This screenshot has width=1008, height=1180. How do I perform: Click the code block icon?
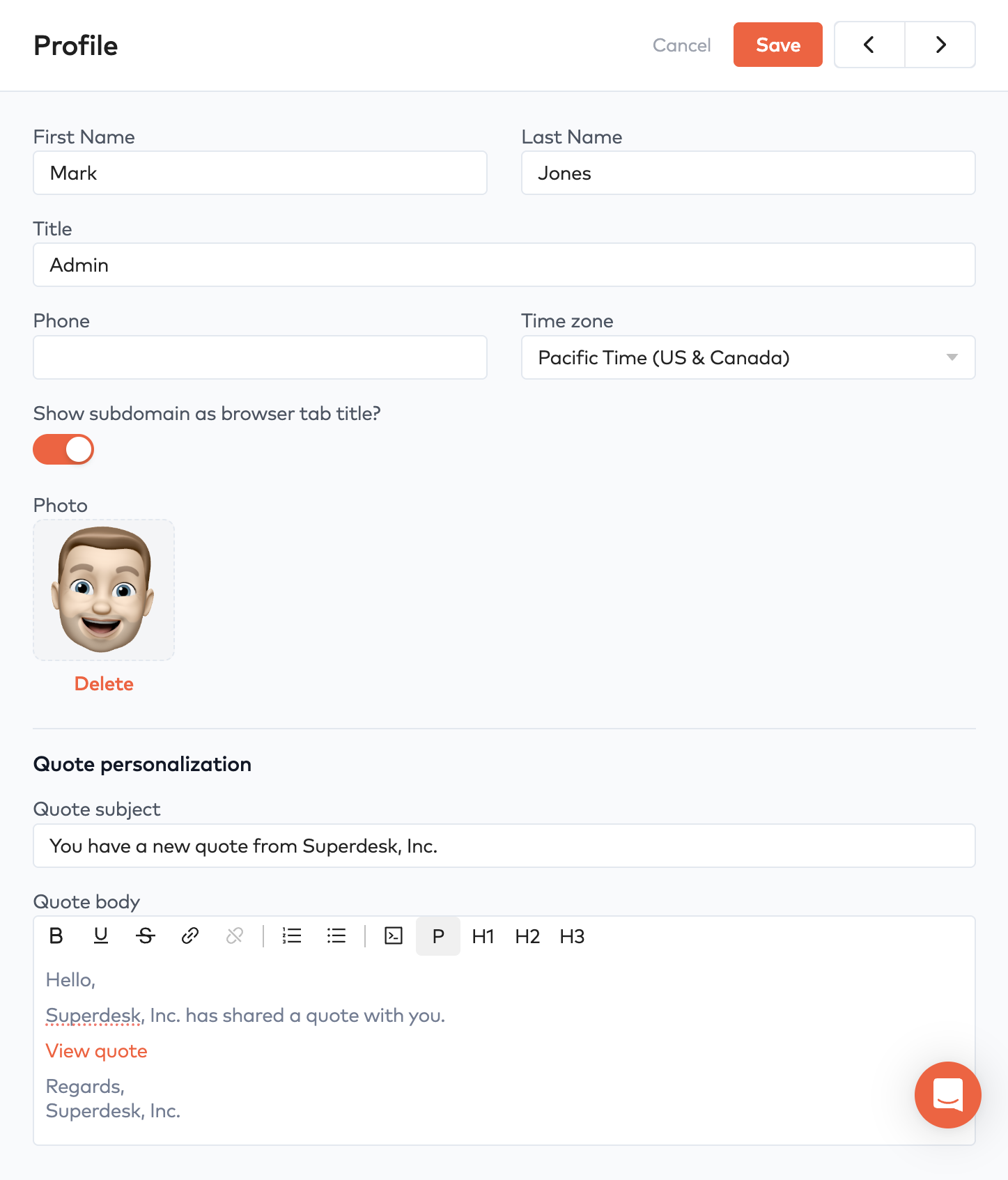click(394, 936)
